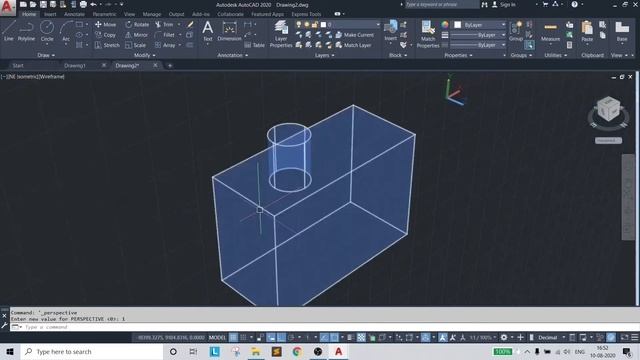This screenshot has width=640, height=360.
Task: Select the Dimension tool
Action: pos(229,31)
